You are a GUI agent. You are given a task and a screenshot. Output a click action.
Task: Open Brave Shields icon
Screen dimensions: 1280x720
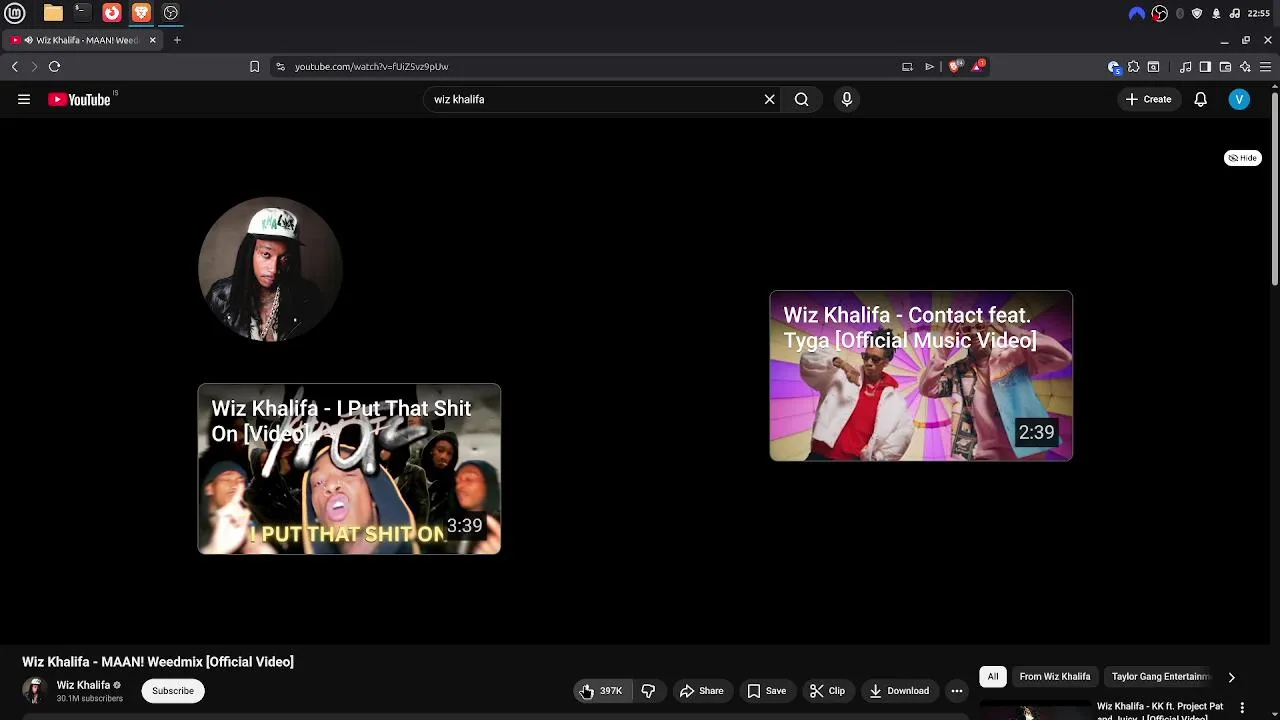954,66
